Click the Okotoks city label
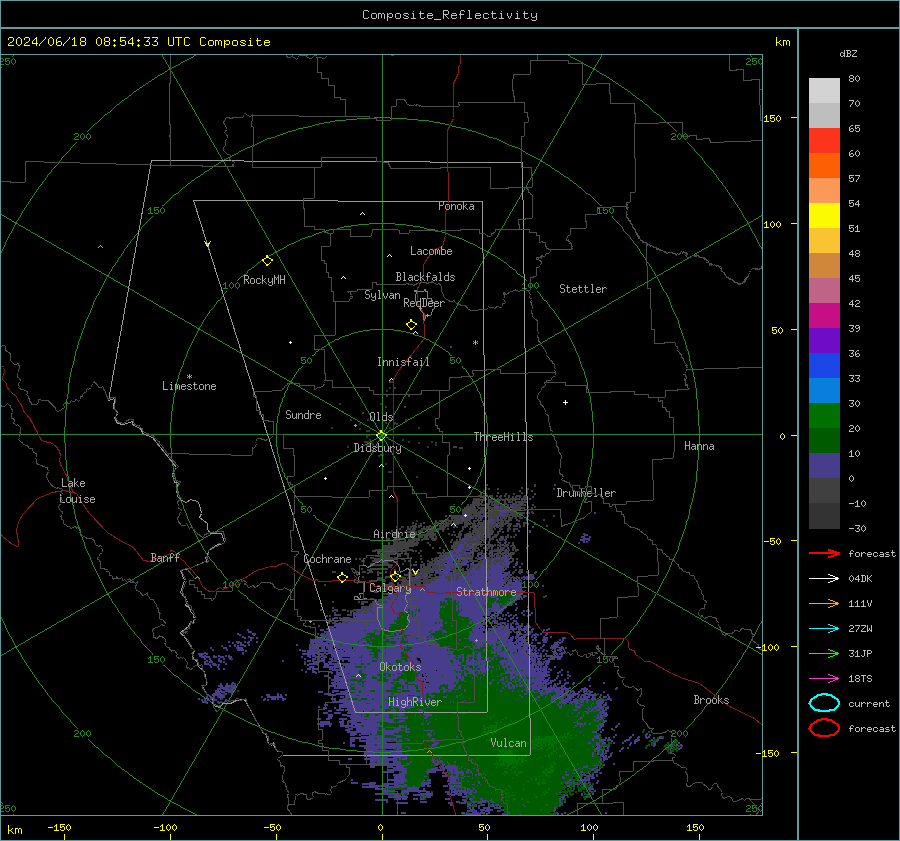900x841 pixels. pyautogui.click(x=400, y=667)
